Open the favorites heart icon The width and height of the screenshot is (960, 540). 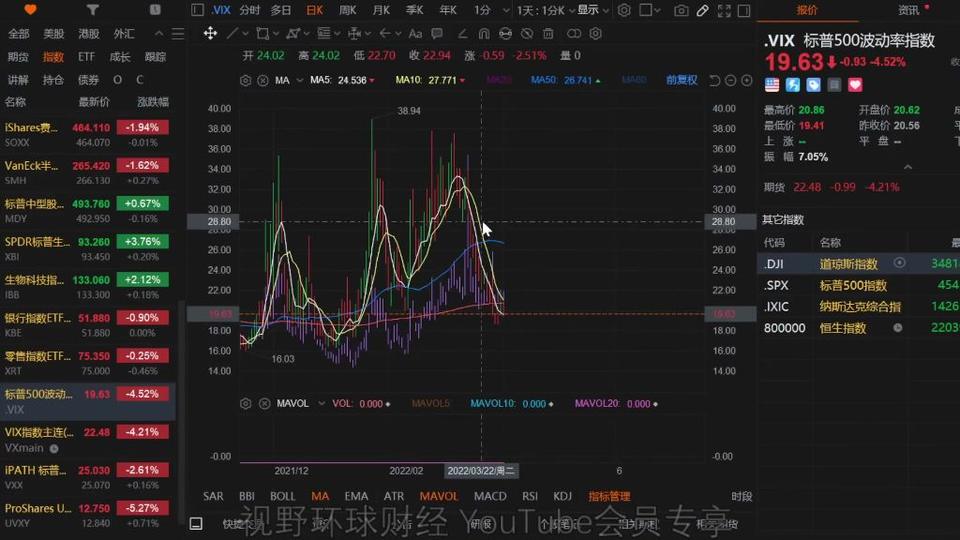pyautogui.click(x=30, y=10)
